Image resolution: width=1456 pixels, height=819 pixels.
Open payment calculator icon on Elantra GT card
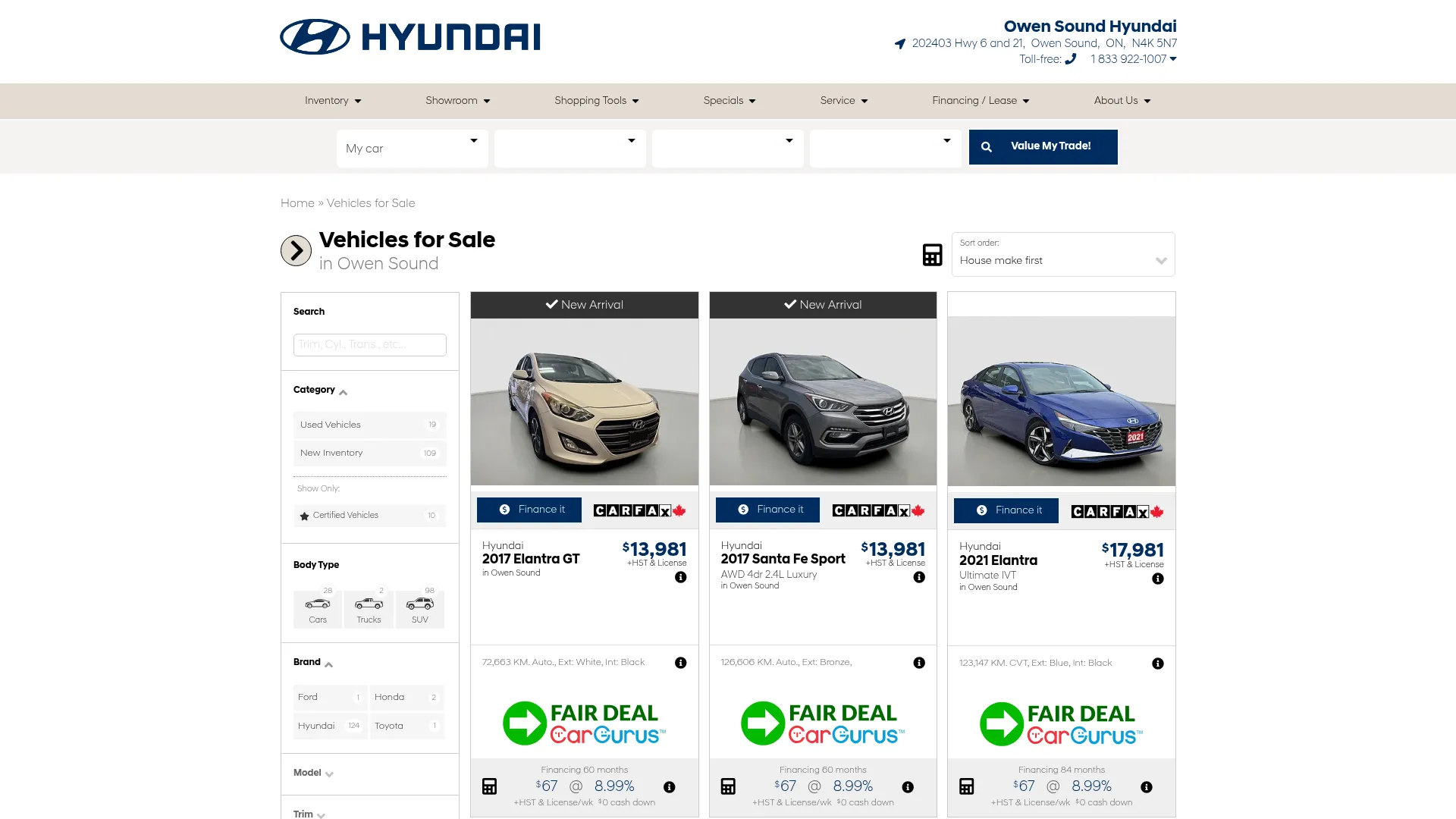(x=490, y=786)
